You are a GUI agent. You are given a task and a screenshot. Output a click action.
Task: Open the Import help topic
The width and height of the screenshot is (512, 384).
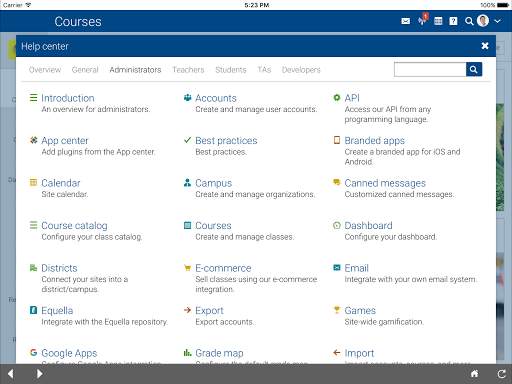tap(359, 353)
